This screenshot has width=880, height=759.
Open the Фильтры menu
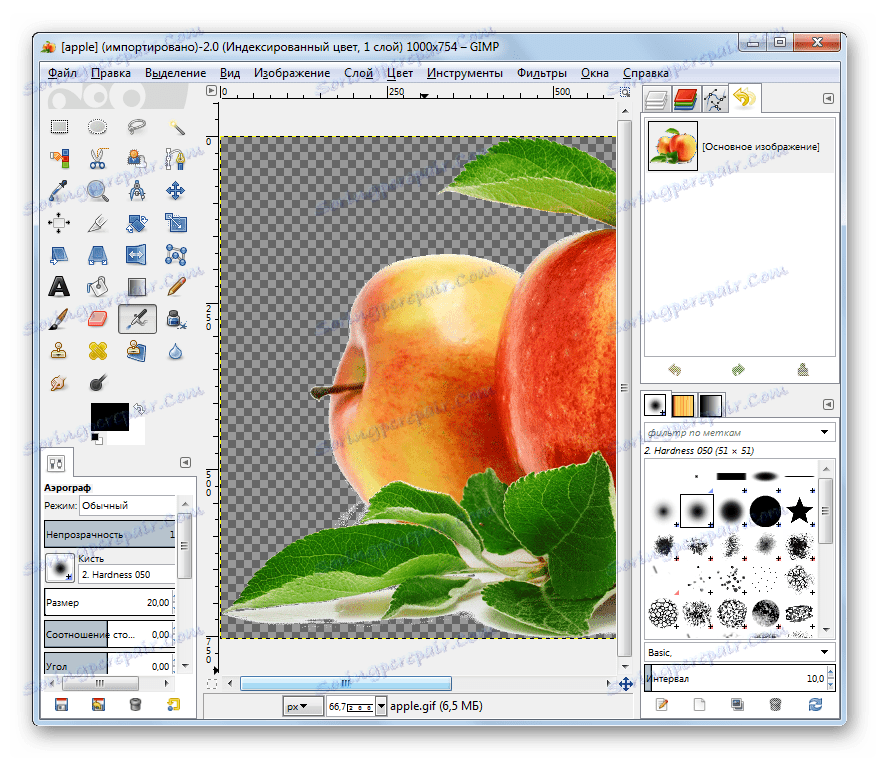point(541,73)
